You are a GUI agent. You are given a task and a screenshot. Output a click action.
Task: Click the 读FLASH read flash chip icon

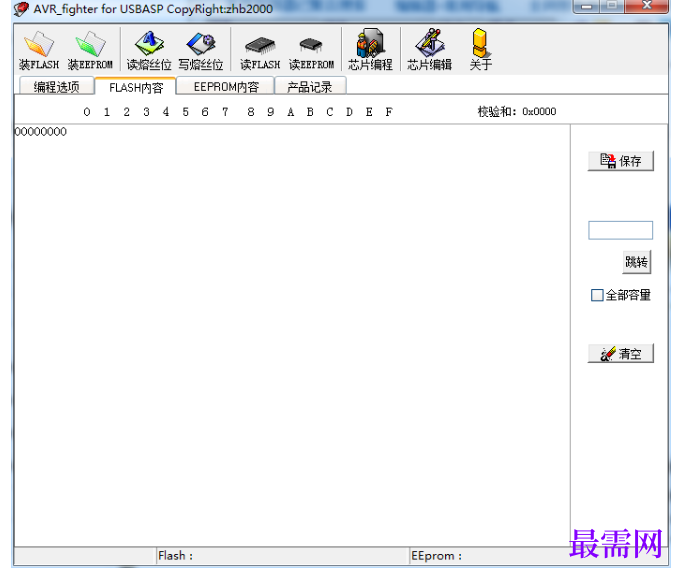(260, 50)
